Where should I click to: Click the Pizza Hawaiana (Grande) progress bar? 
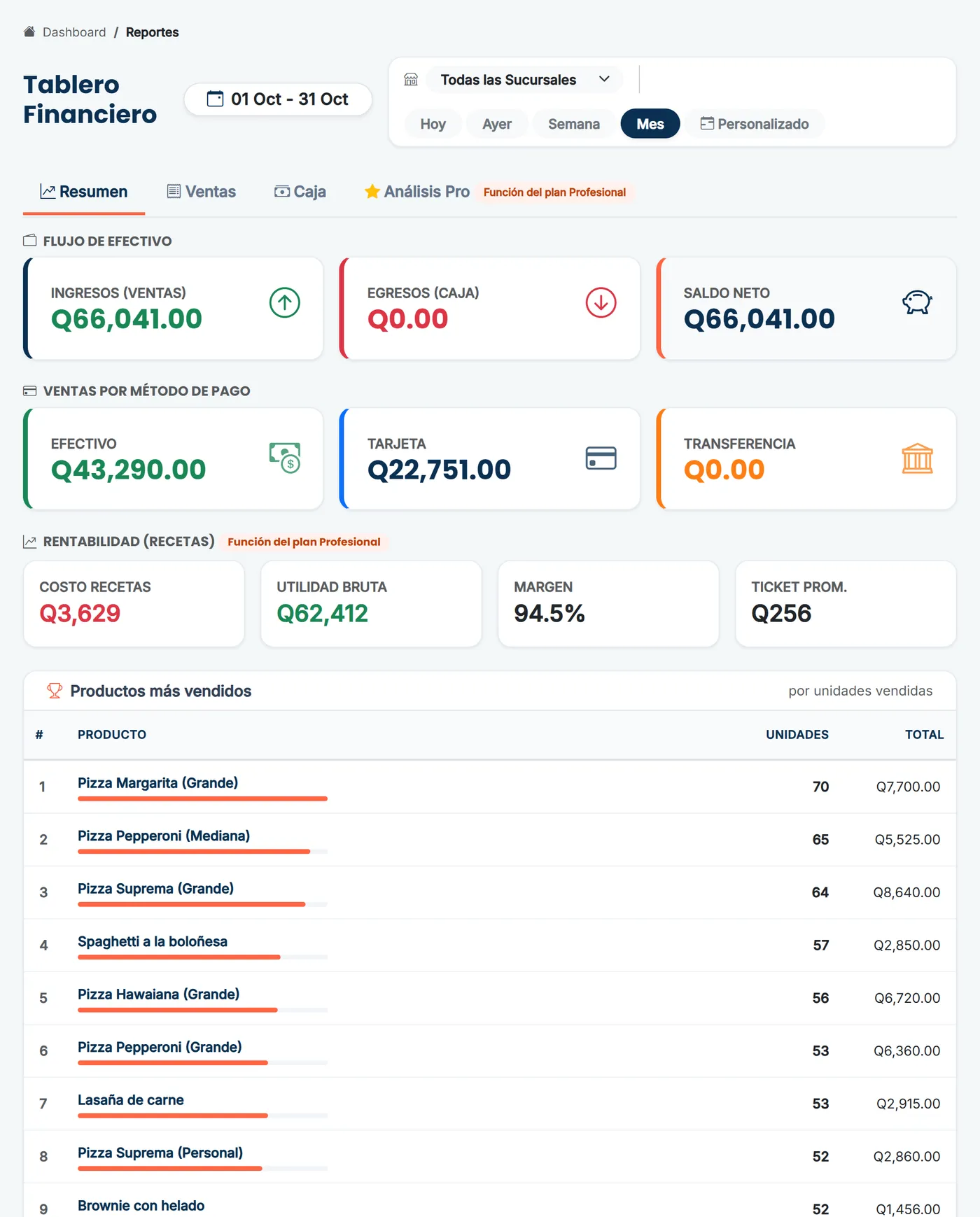click(x=202, y=1010)
